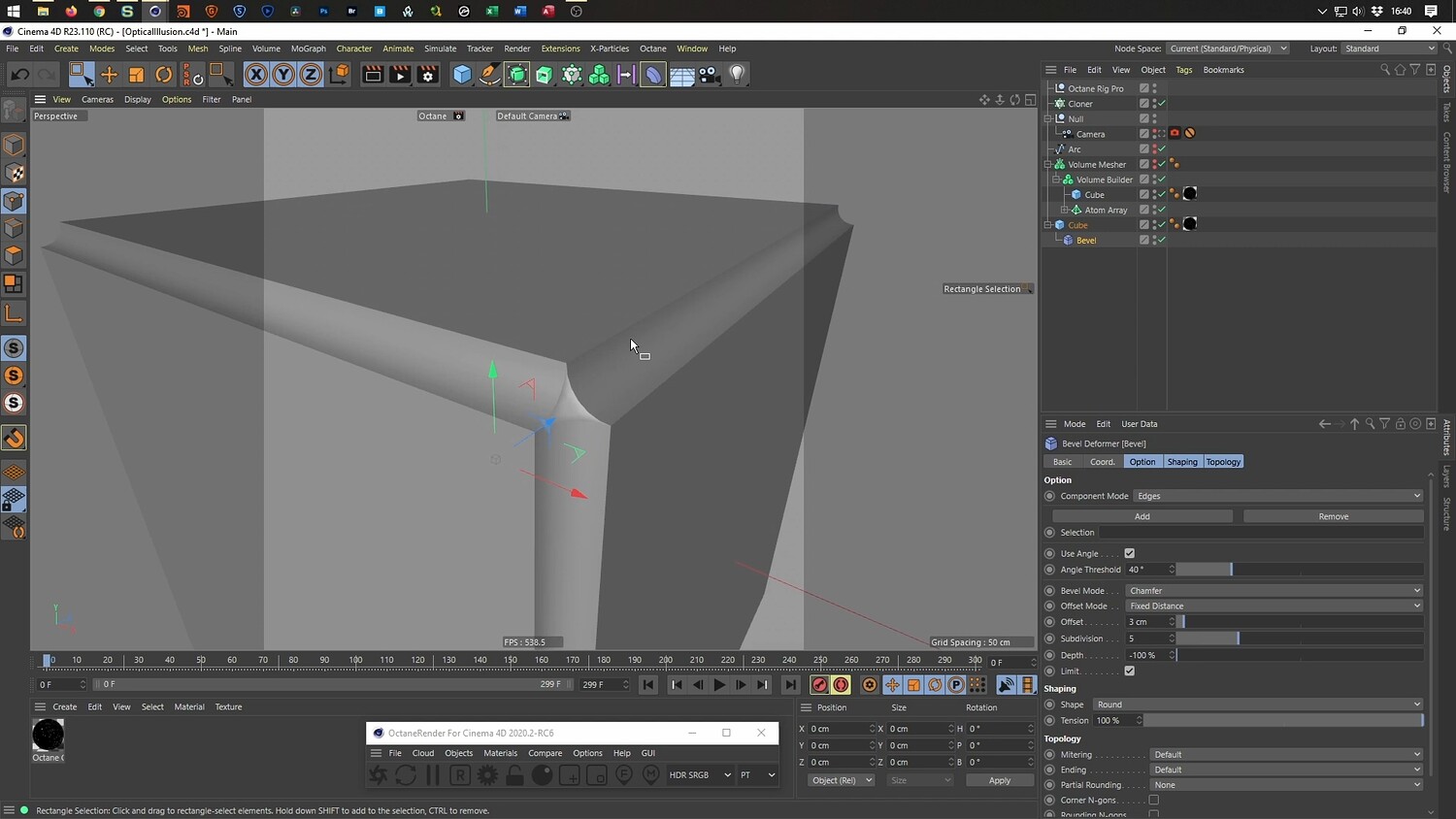Image resolution: width=1456 pixels, height=819 pixels.
Task: Click the Record Active Objects key button
Action: click(820, 685)
